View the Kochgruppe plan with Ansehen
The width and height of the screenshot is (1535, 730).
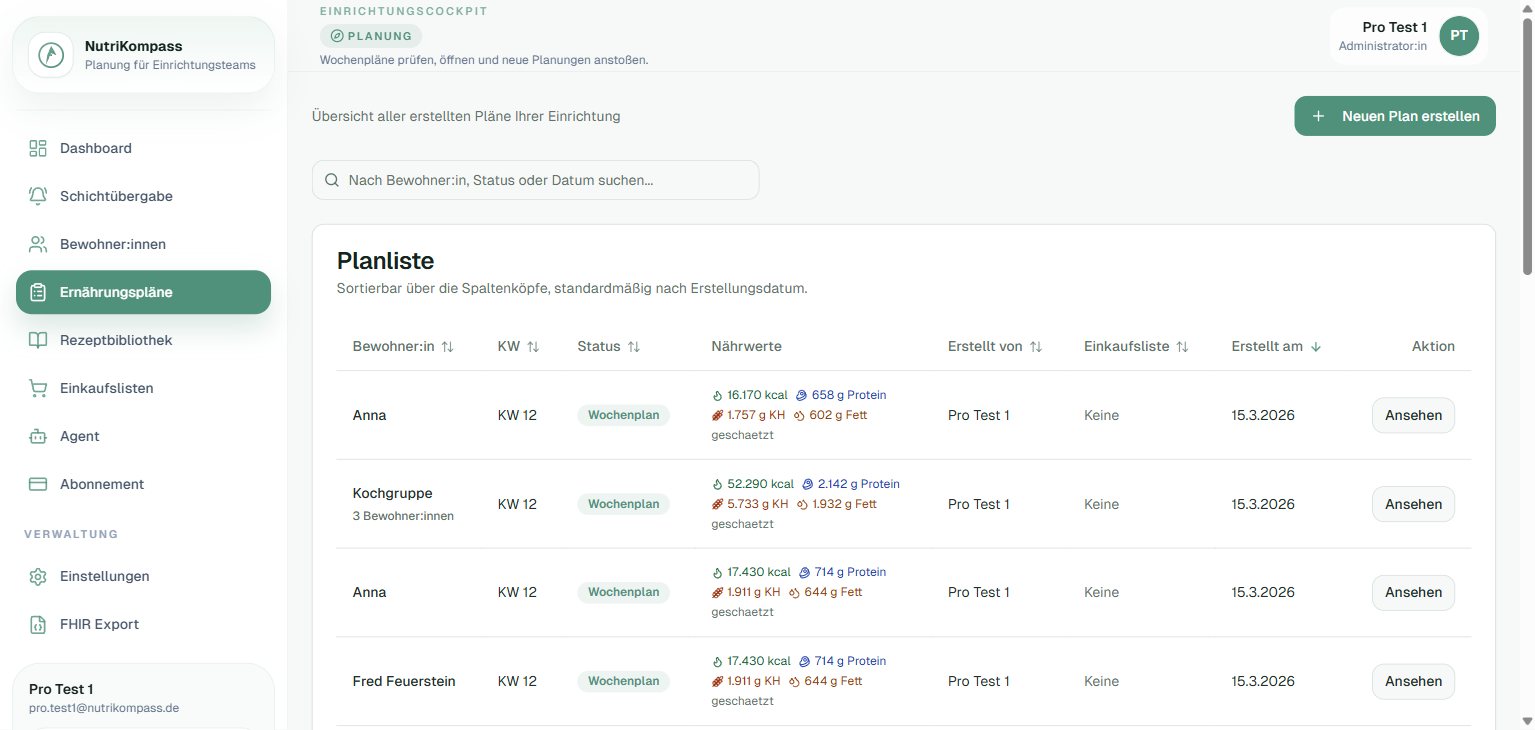click(1412, 504)
